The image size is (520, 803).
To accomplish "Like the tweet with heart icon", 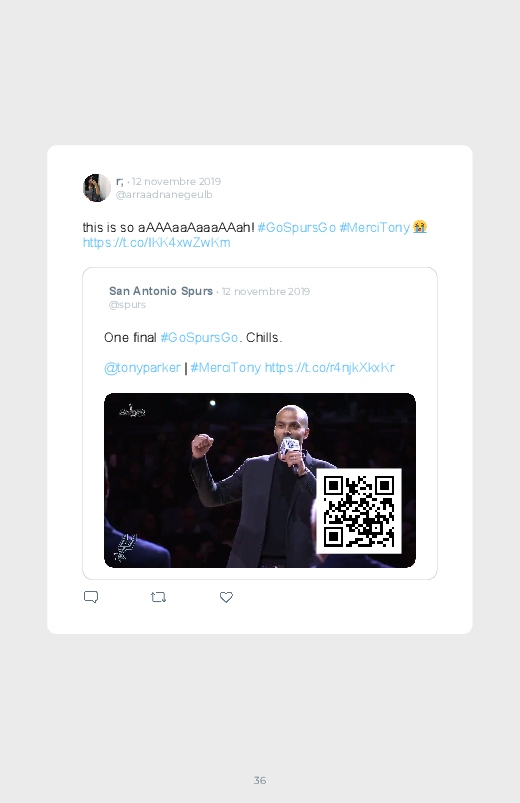I will point(226,597).
